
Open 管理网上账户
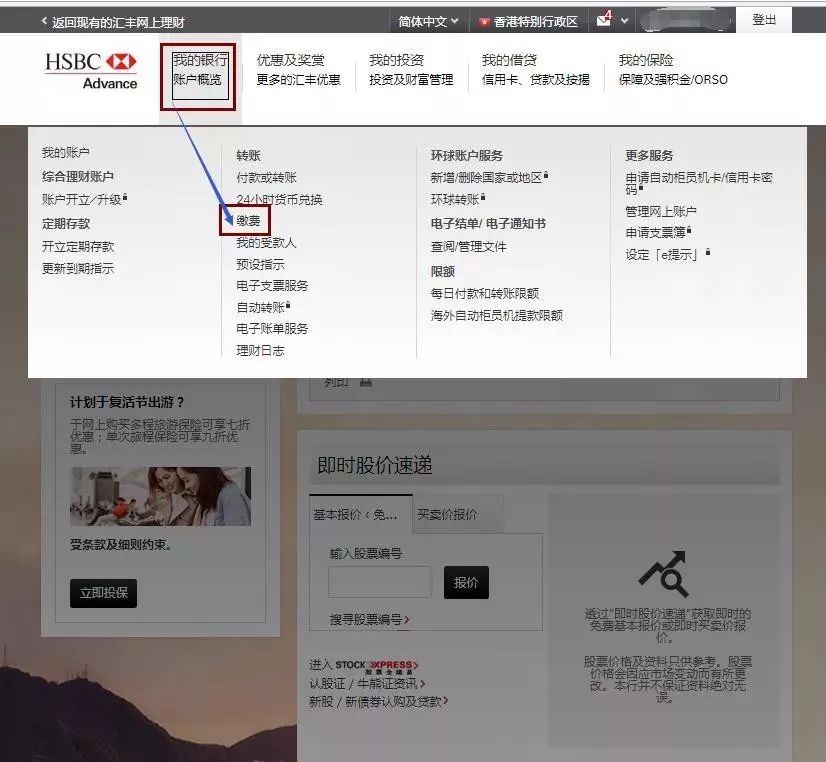(661, 212)
